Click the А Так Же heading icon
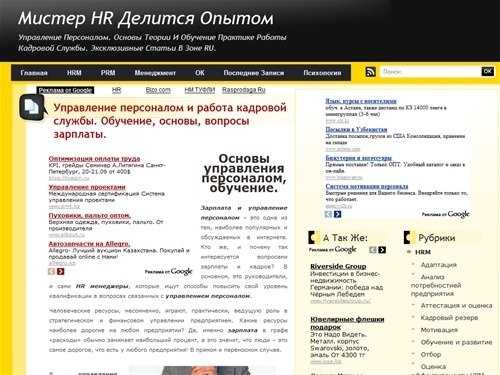 pyautogui.click(x=314, y=238)
